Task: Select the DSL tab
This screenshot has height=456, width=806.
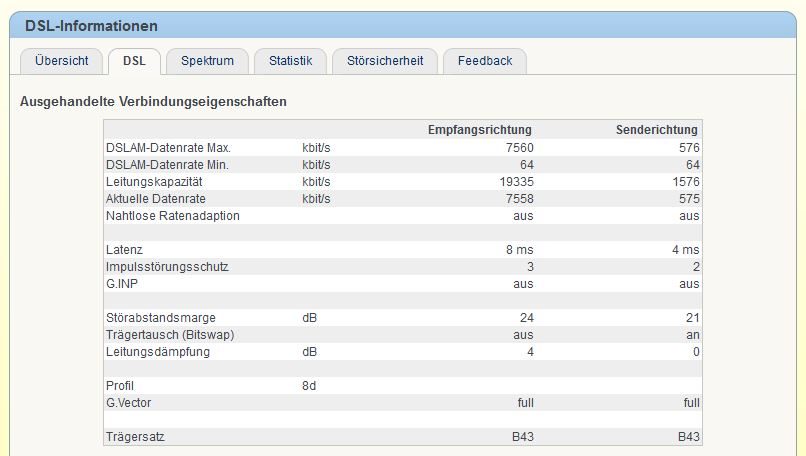Action: point(134,61)
